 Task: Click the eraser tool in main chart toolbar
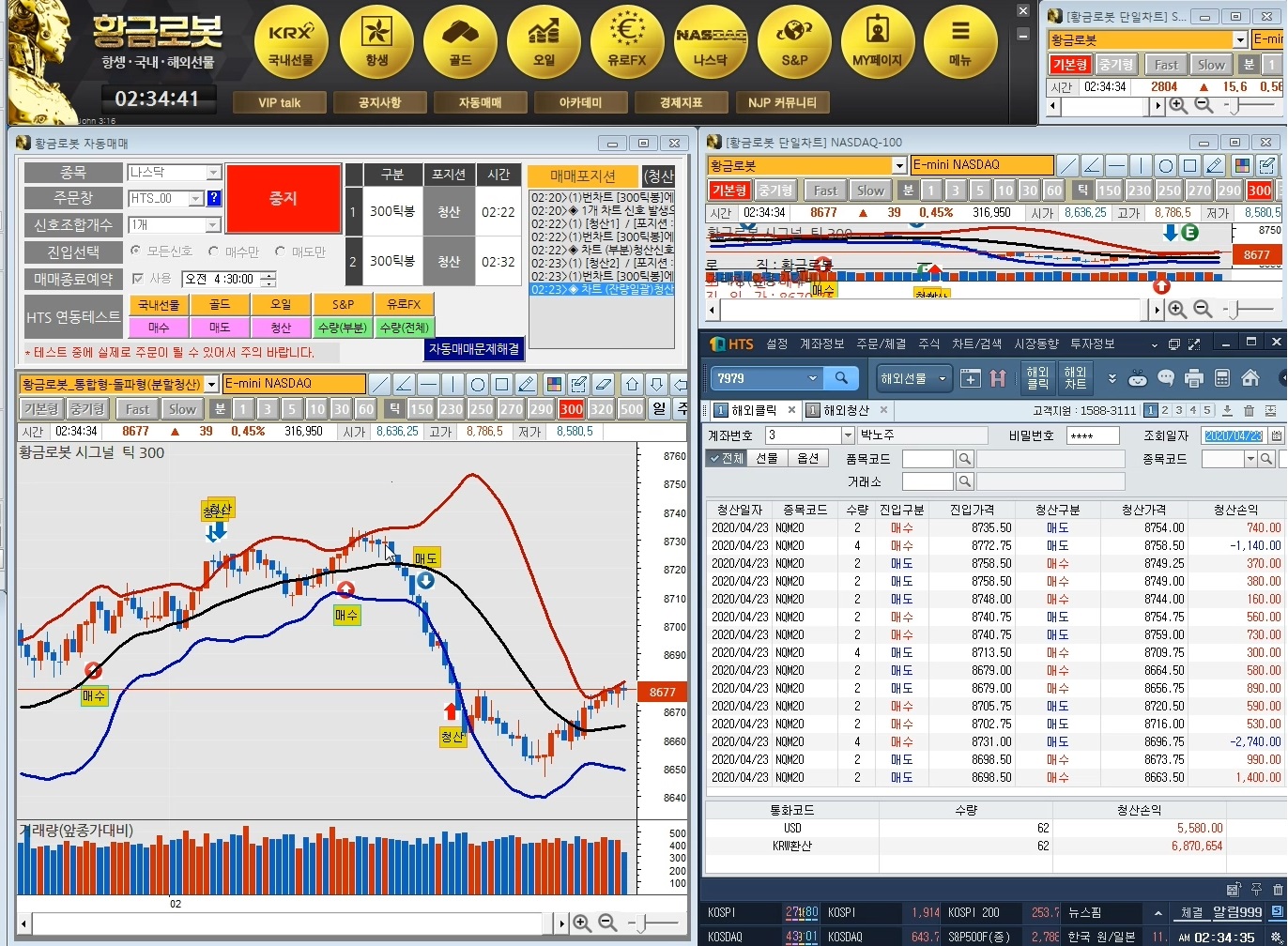[x=604, y=384]
